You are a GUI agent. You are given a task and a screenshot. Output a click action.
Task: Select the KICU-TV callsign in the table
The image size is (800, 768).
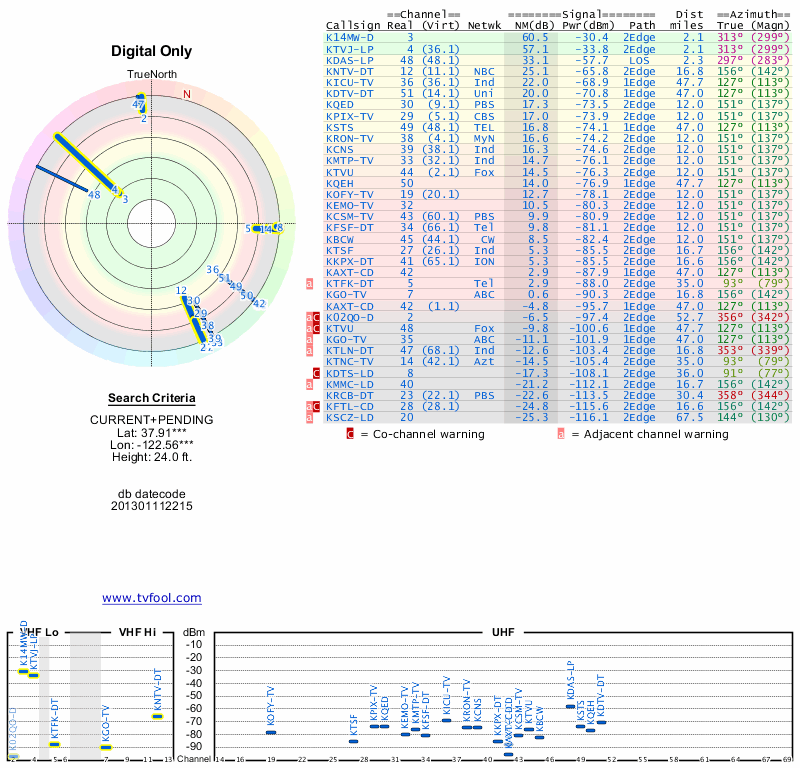click(350, 83)
